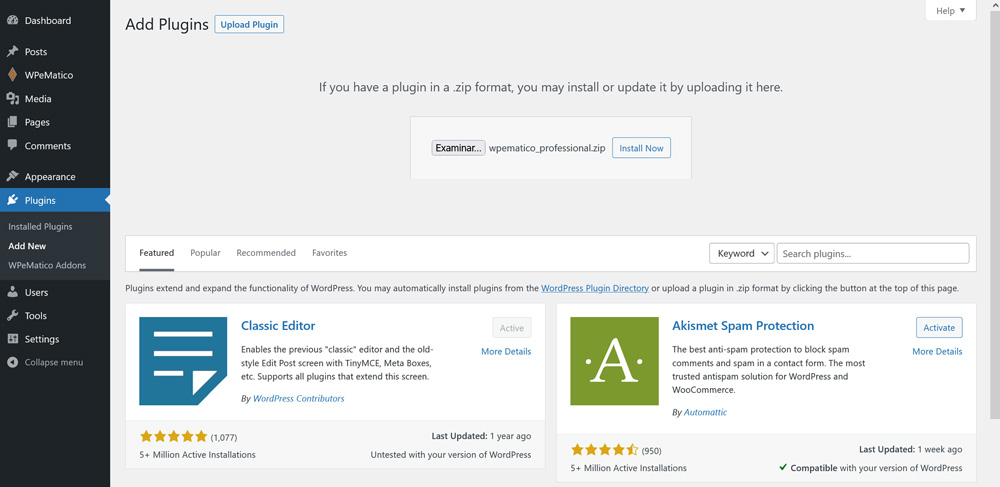Open the Users menu label

coord(36,293)
